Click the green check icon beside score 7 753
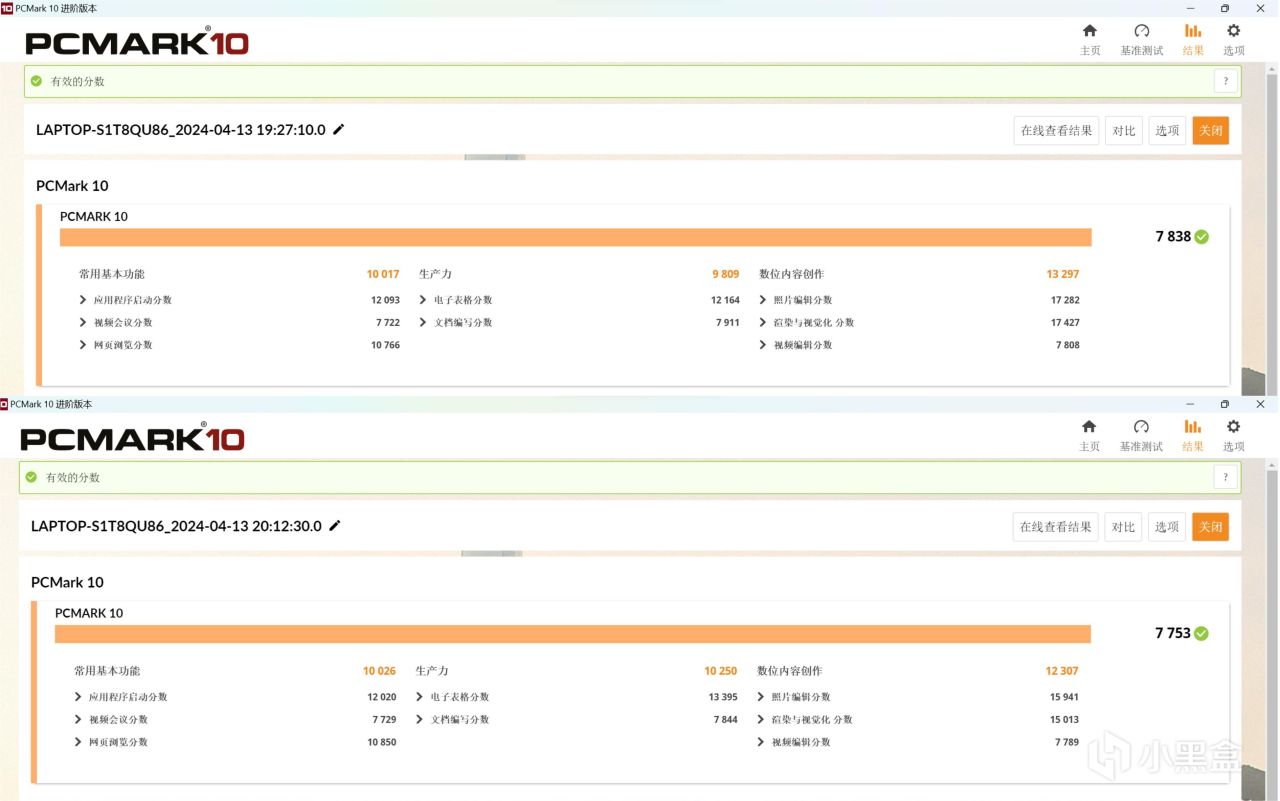The image size is (1280, 801). [x=1201, y=633]
